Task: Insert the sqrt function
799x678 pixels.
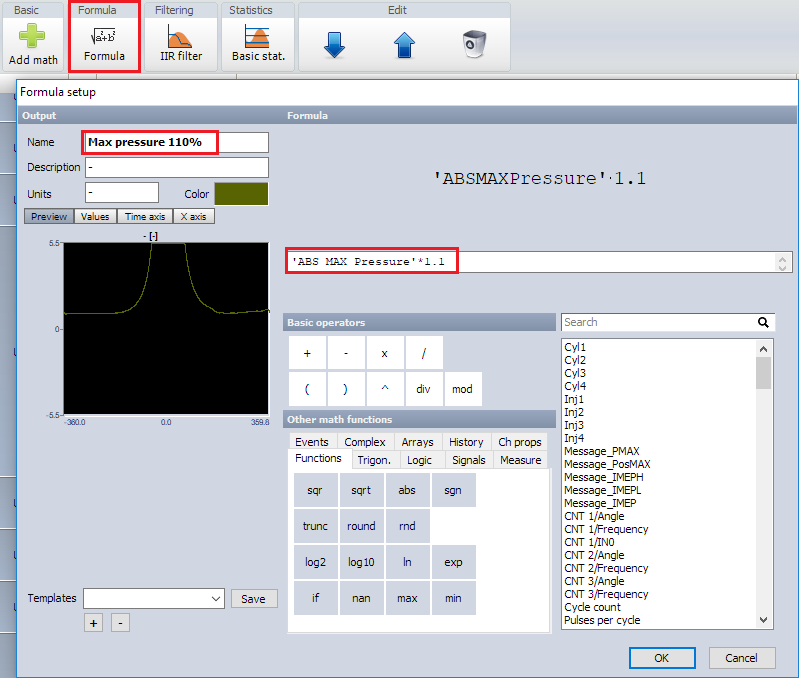Action: (361, 490)
